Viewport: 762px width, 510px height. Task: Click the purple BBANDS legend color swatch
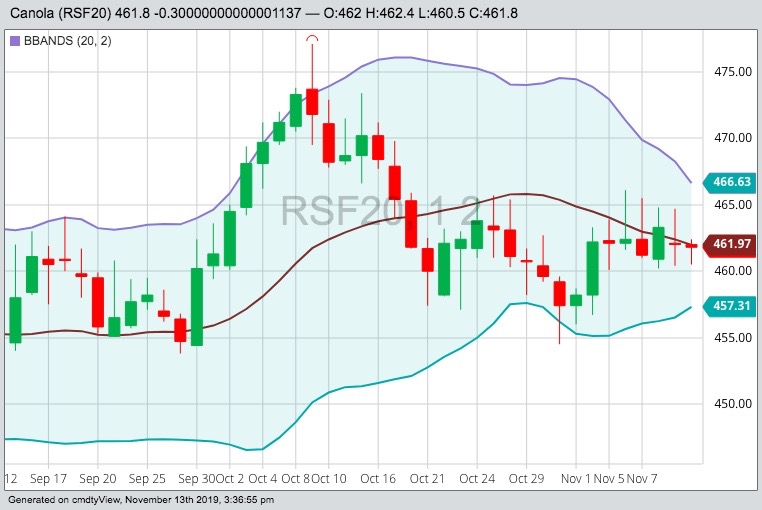pos(14,41)
